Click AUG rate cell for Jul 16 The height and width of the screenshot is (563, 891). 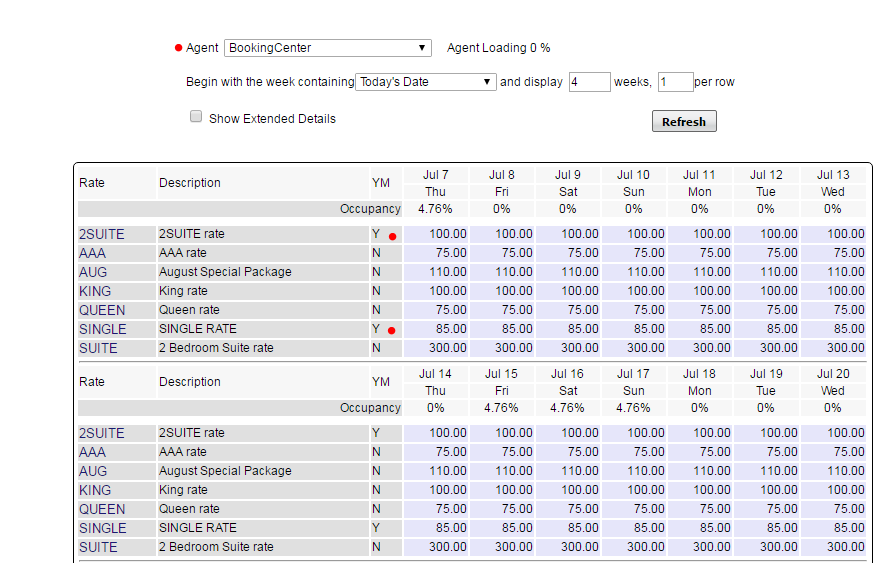[568, 471]
